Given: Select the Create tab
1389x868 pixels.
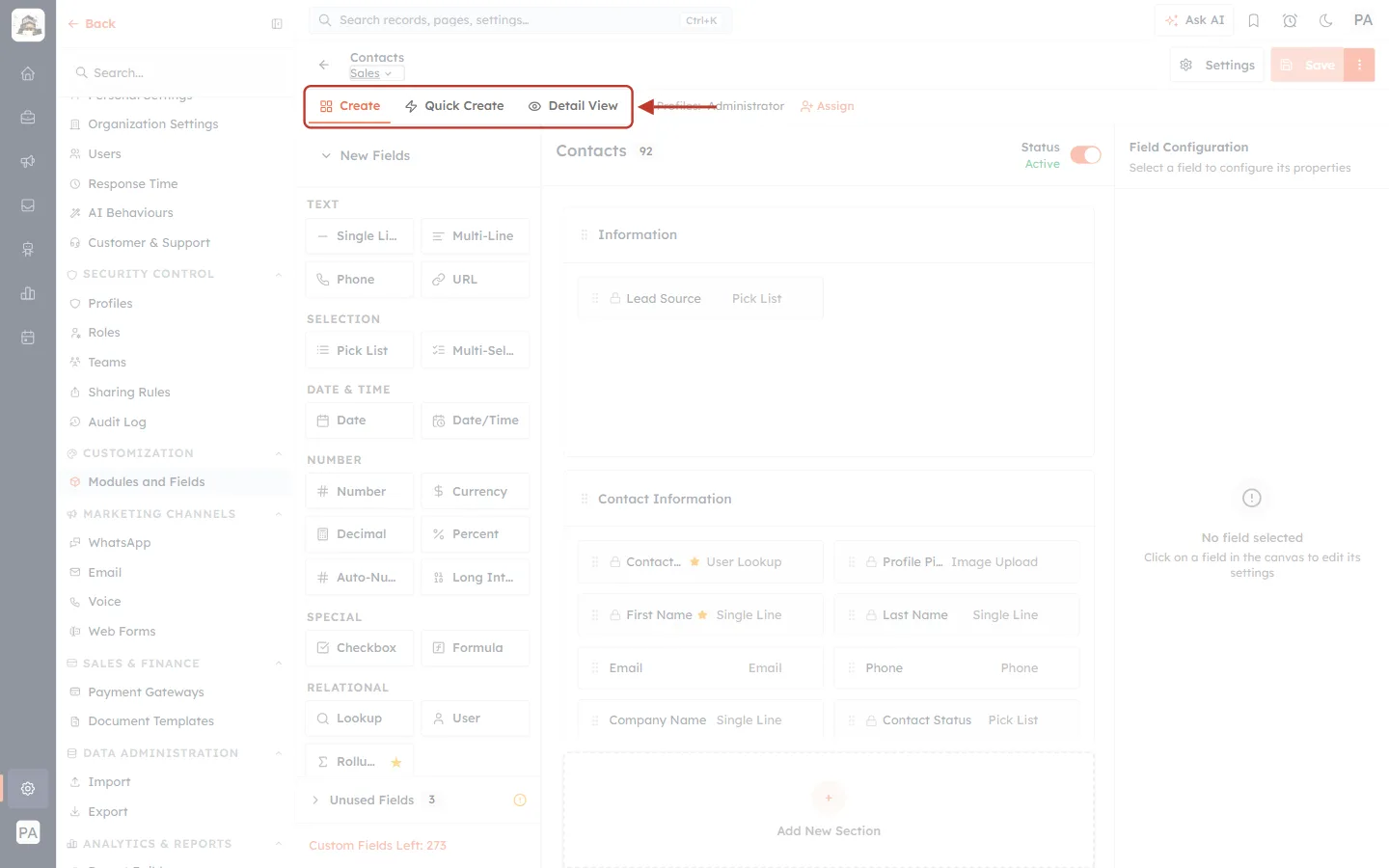Looking at the screenshot, I should coord(350,106).
